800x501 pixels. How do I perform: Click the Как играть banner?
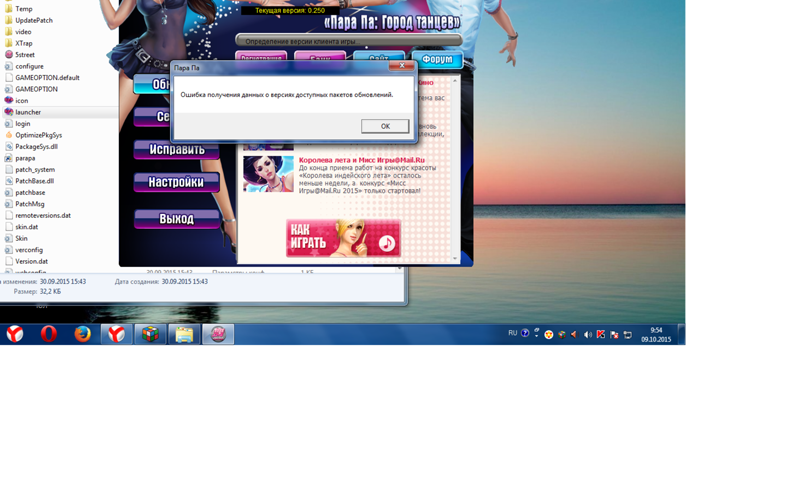pos(343,237)
